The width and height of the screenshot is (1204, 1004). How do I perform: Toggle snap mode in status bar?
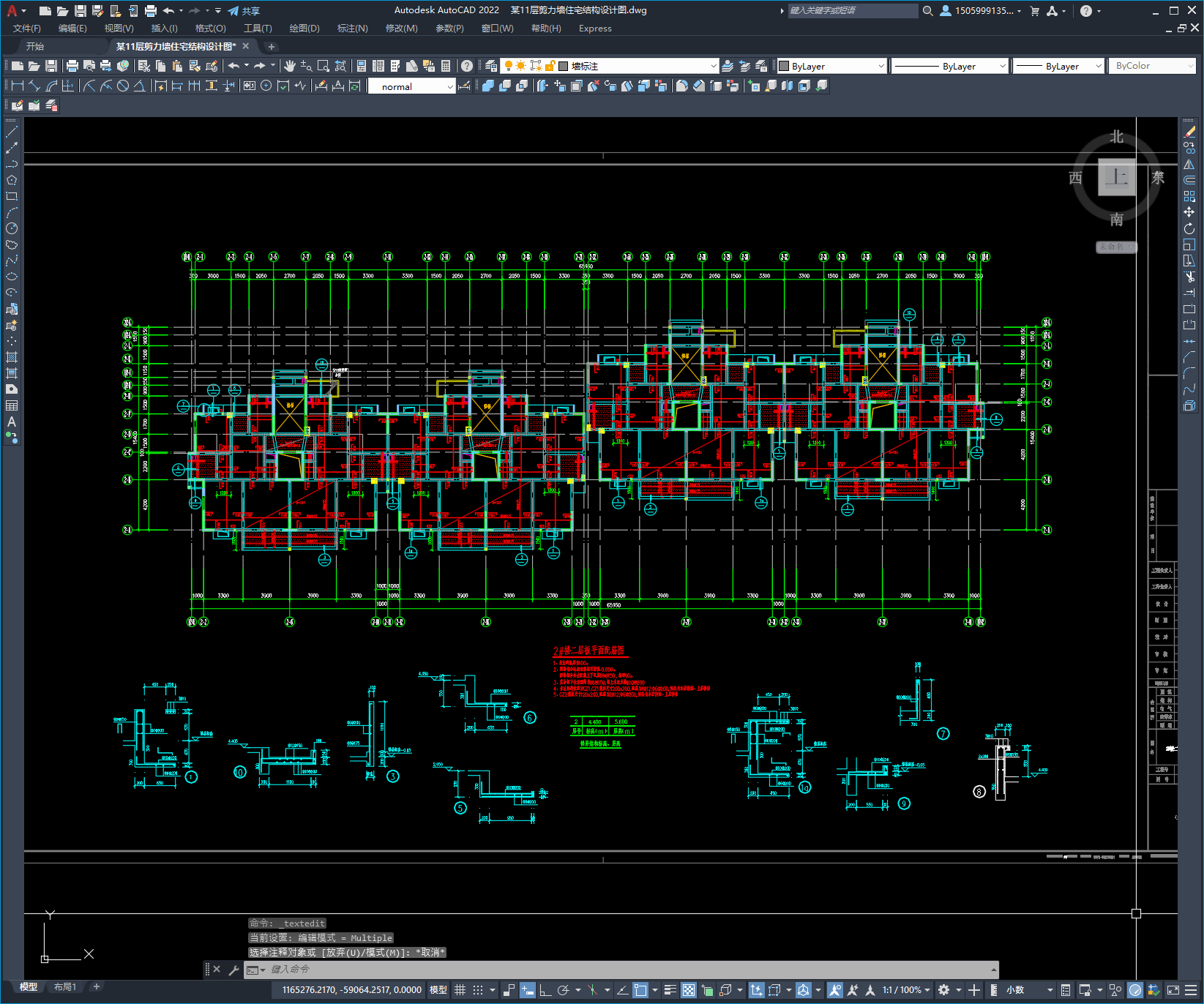click(478, 990)
